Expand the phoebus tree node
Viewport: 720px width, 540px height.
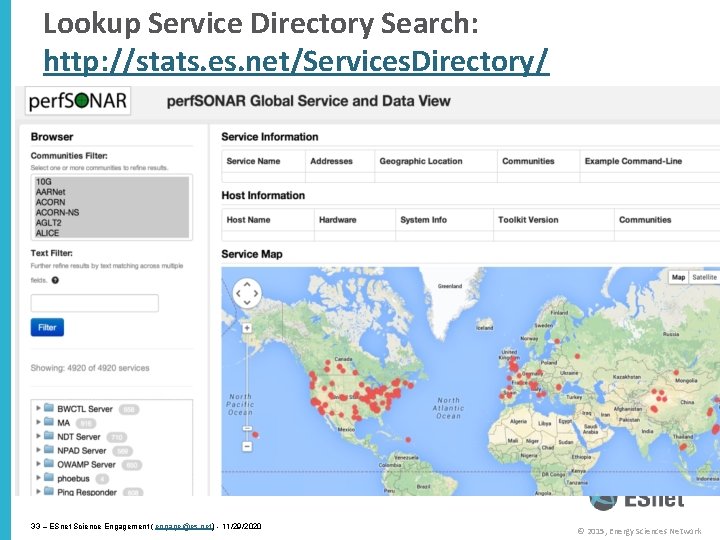point(38,478)
